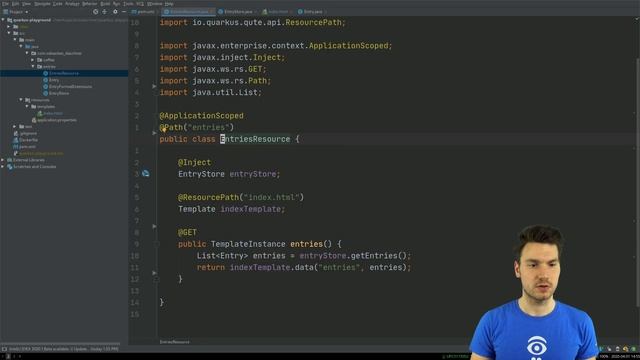Collapse the main folder arrow
This screenshot has height=360, width=640.
click(15, 40)
